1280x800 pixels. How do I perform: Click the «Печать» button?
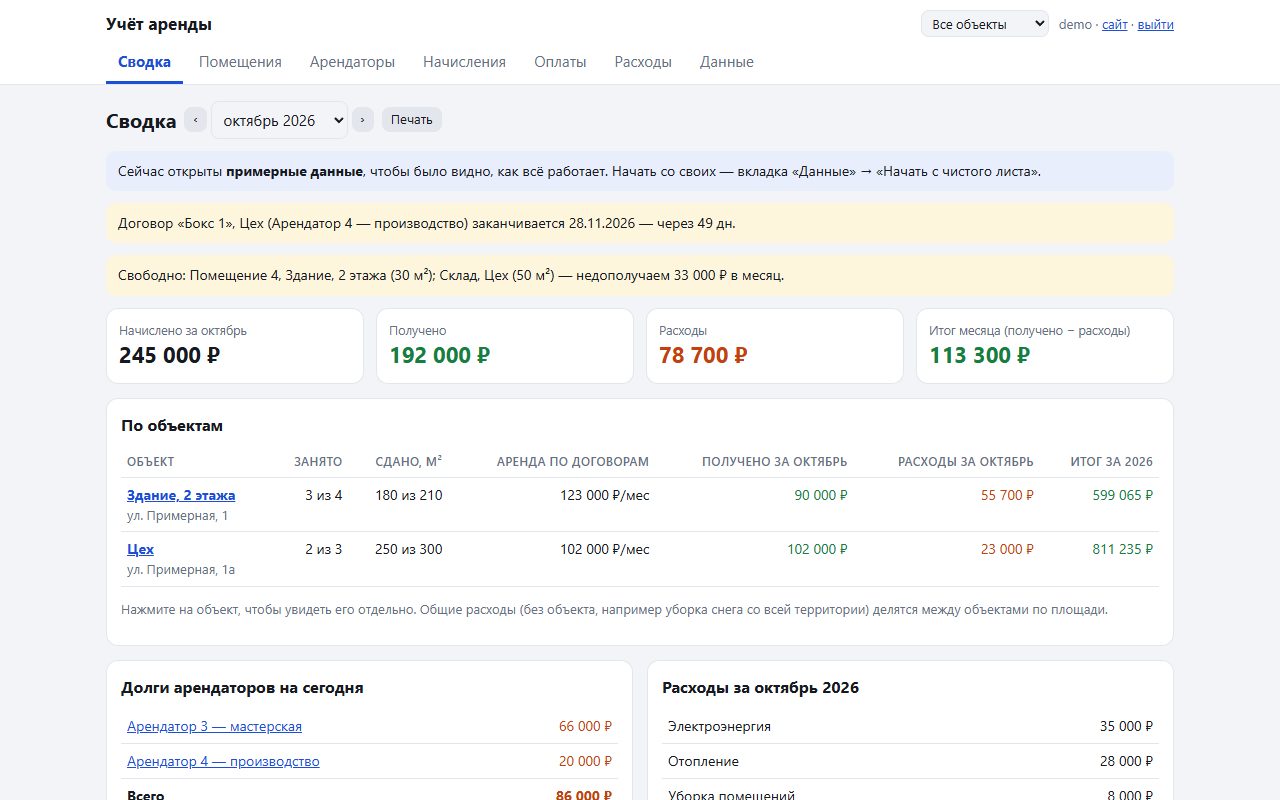(x=412, y=120)
